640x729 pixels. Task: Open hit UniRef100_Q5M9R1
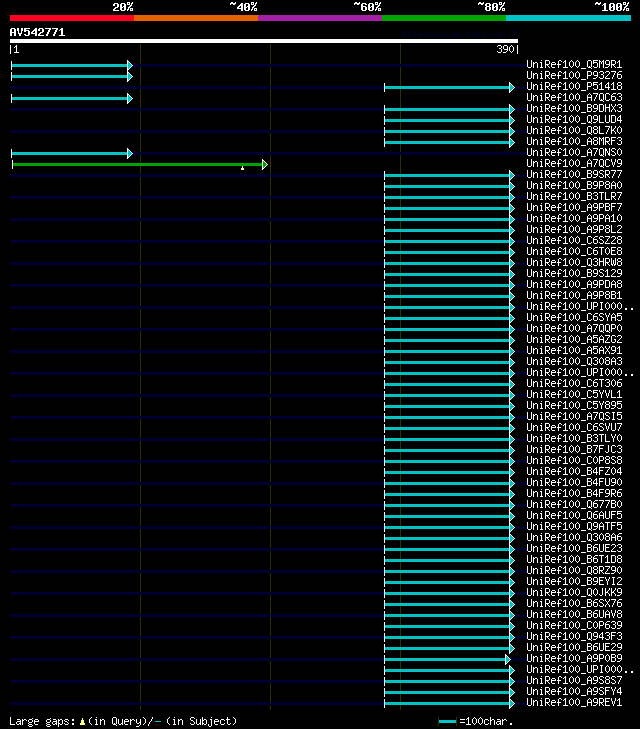574,64
